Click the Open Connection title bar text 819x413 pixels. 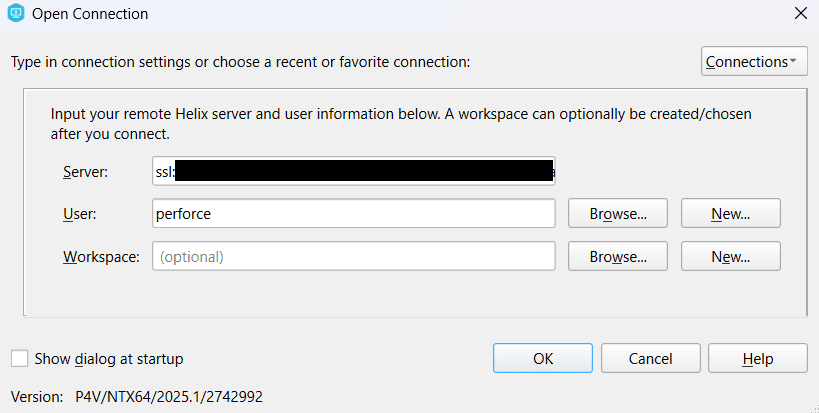tap(90, 14)
